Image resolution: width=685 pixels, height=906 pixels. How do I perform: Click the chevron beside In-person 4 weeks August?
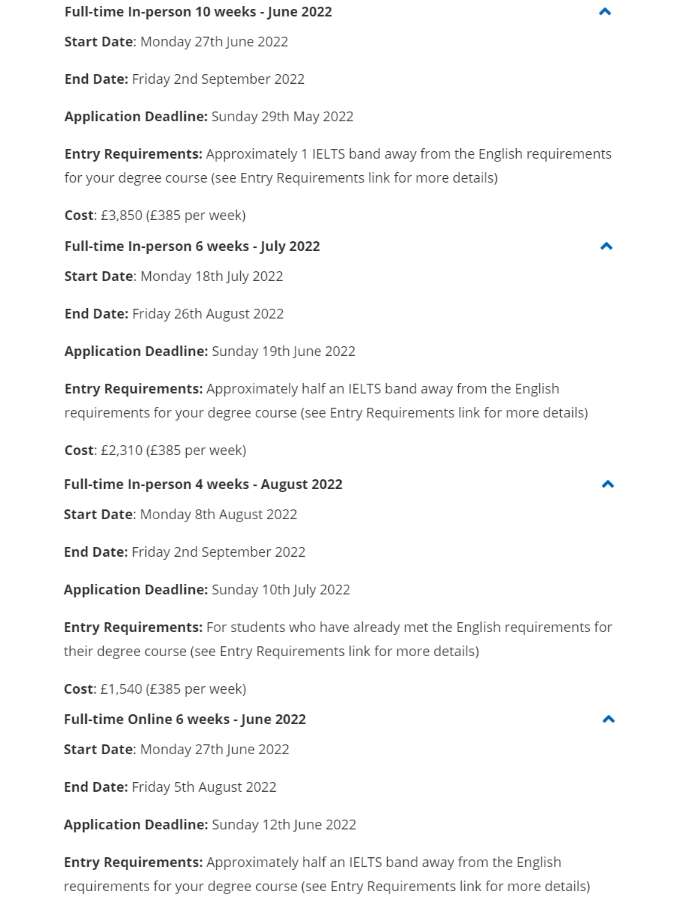coord(607,484)
